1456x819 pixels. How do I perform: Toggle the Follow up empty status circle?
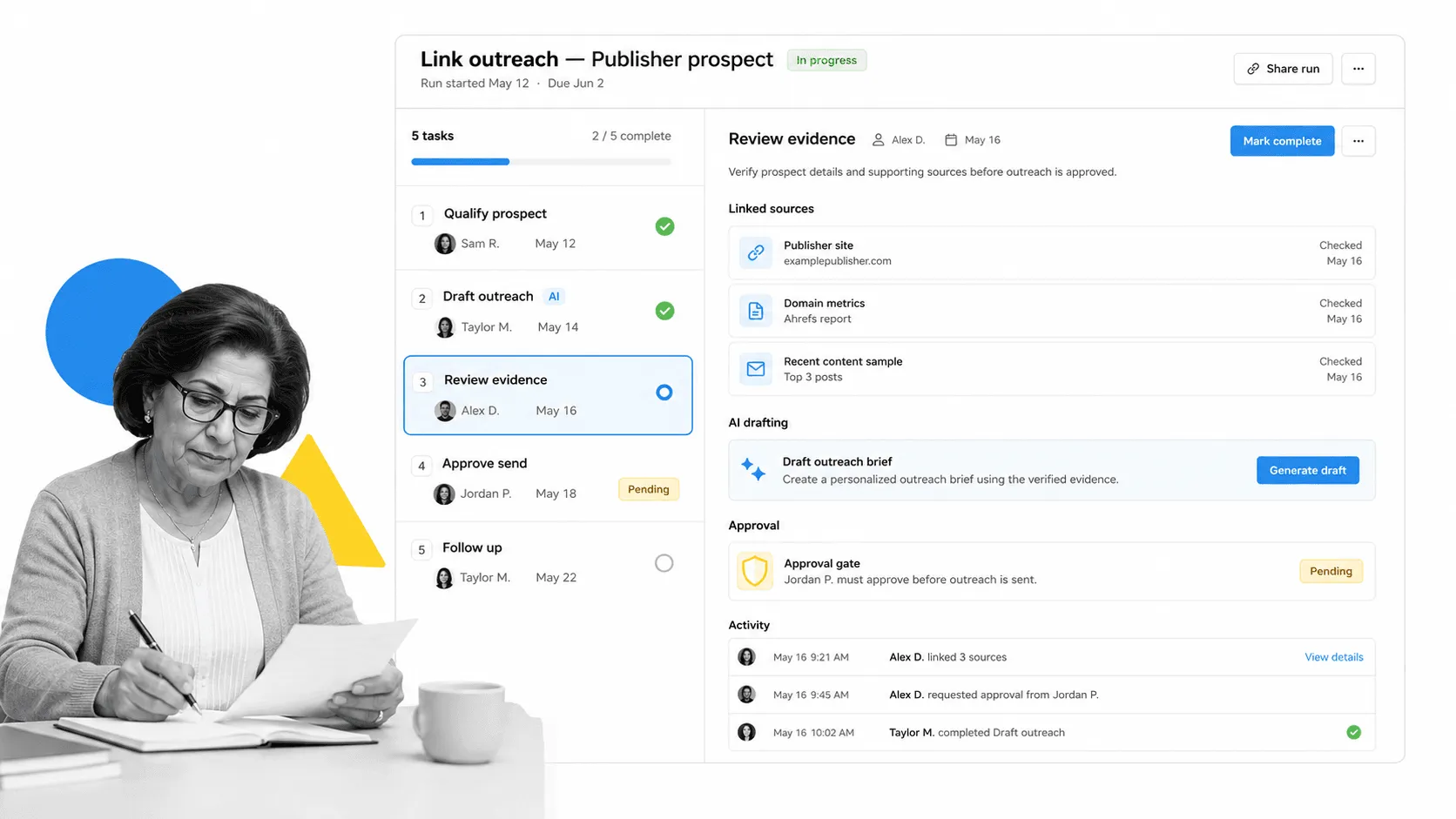point(664,563)
